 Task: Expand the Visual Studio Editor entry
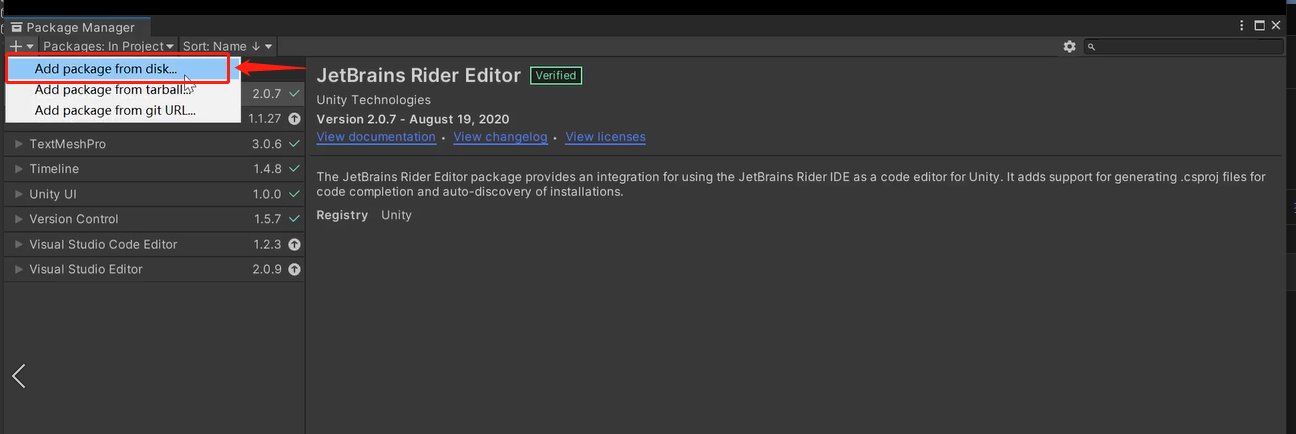pos(18,269)
